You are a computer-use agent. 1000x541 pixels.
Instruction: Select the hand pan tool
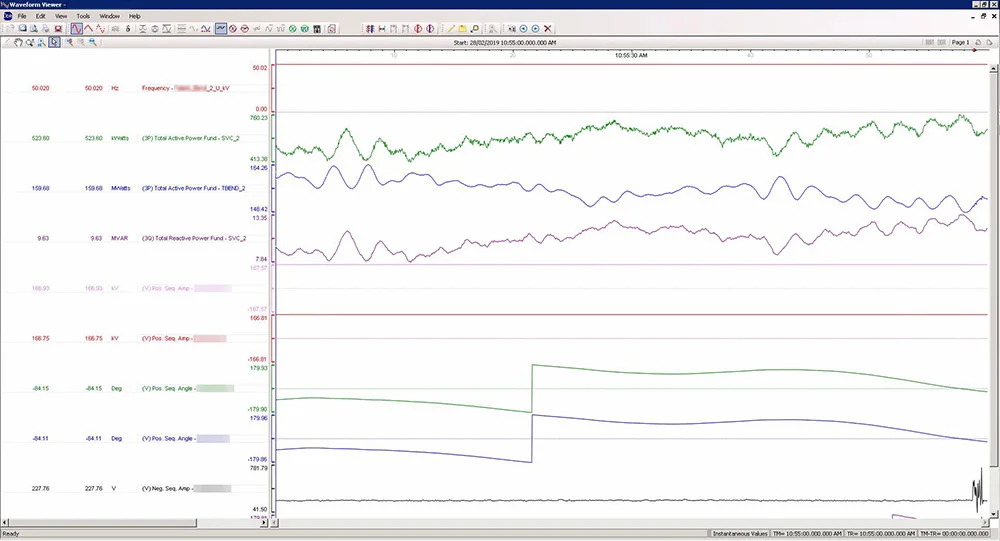tap(18, 42)
